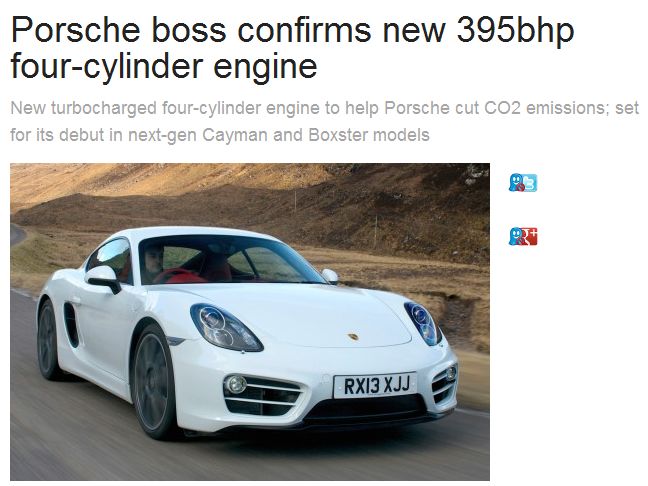Click the car's left headlight in photo
Screen dimensions: 648x486
[225, 327]
